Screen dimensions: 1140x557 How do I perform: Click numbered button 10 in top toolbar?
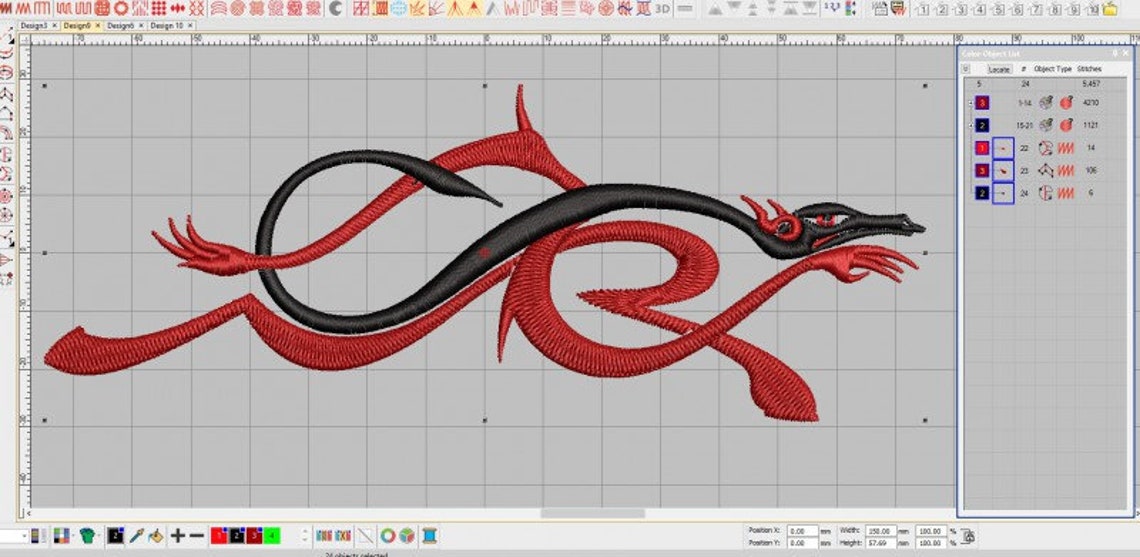[x=1091, y=9]
